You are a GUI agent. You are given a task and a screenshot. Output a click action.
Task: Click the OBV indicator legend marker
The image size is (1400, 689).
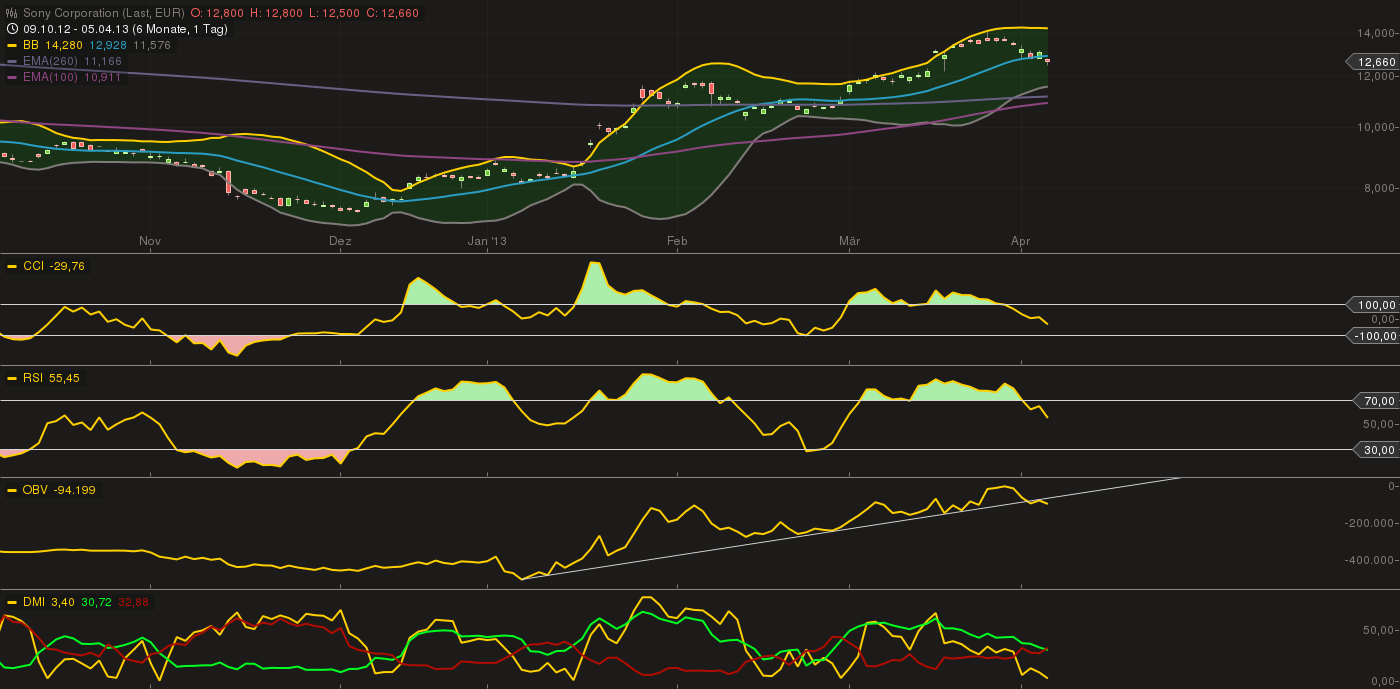[x=12, y=490]
